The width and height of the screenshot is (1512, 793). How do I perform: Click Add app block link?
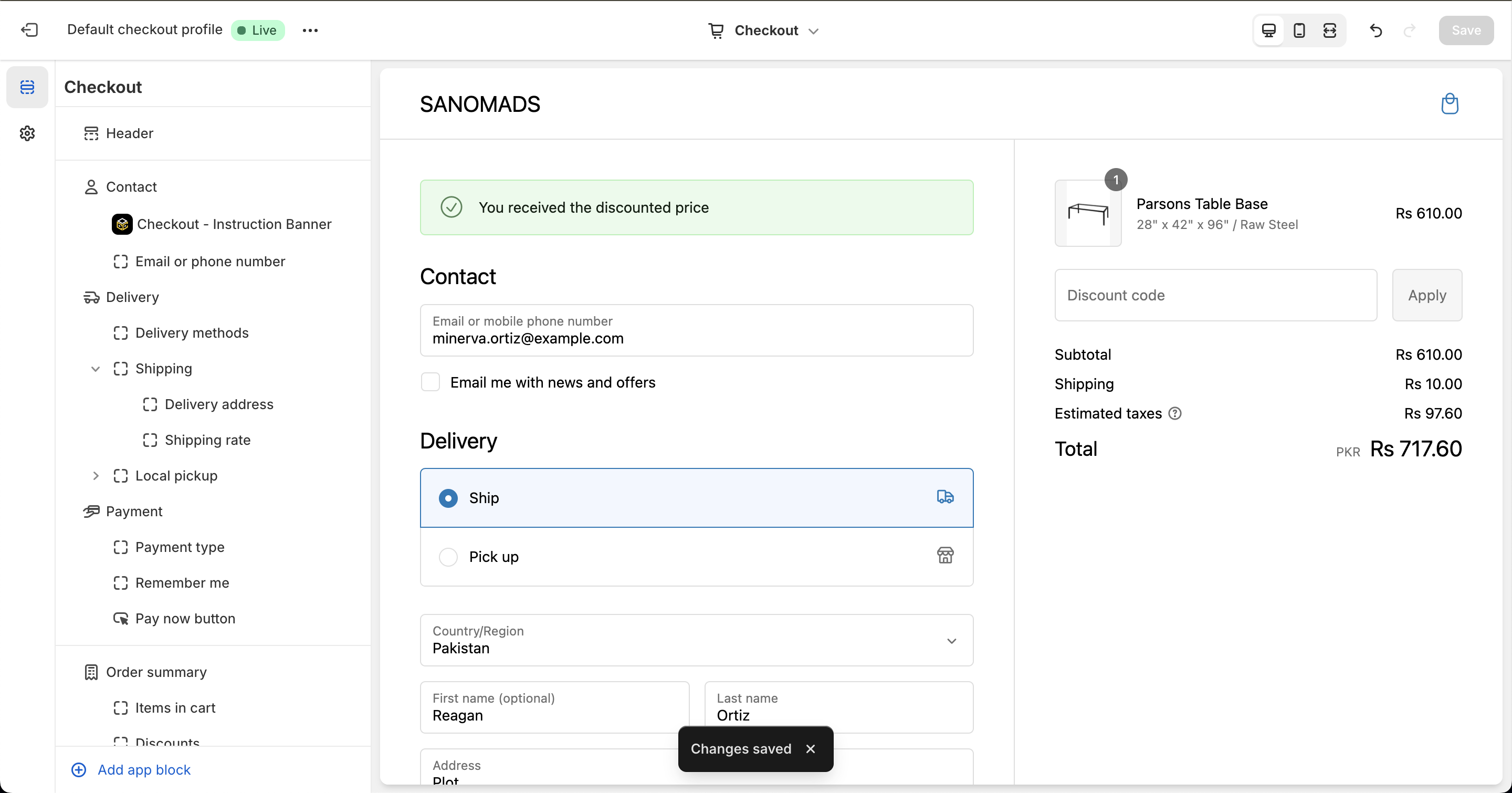pos(144,769)
